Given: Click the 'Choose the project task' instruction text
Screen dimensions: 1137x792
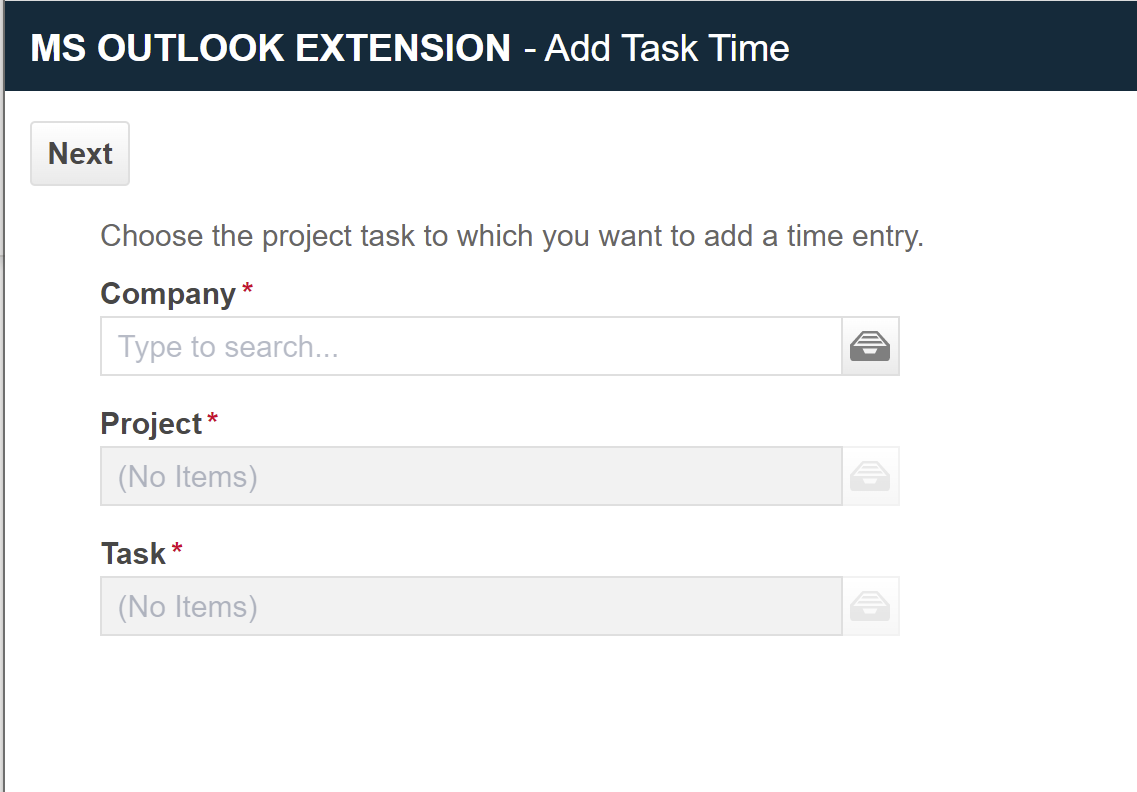Looking at the screenshot, I should pyautogui.click(x=512, y=236).
